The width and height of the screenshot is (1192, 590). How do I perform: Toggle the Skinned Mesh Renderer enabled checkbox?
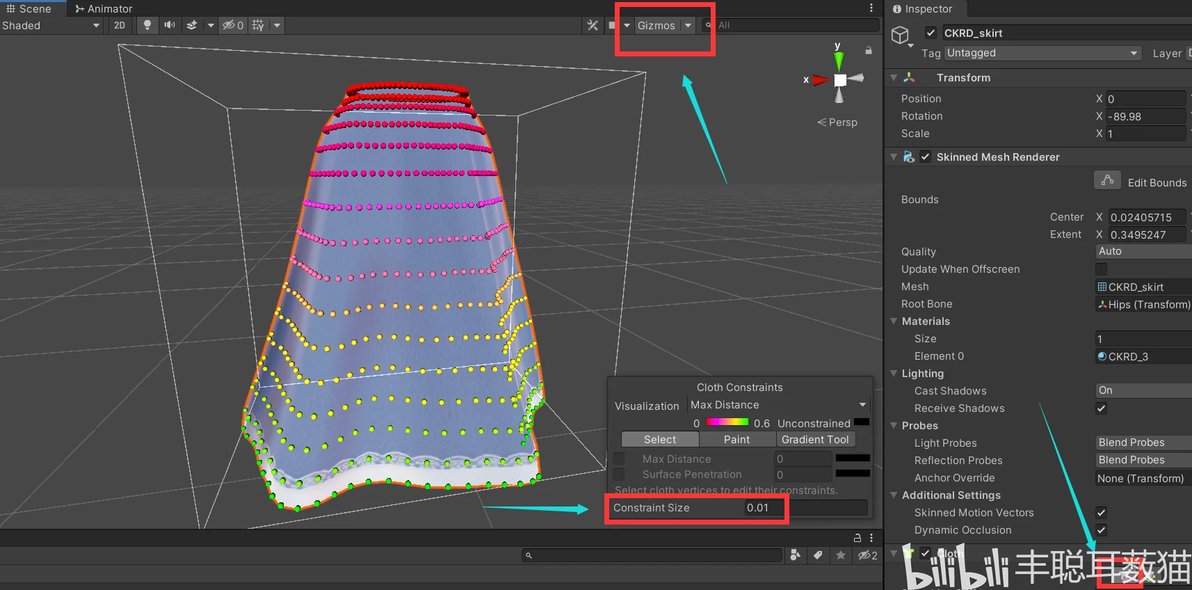tap(925, 157)
